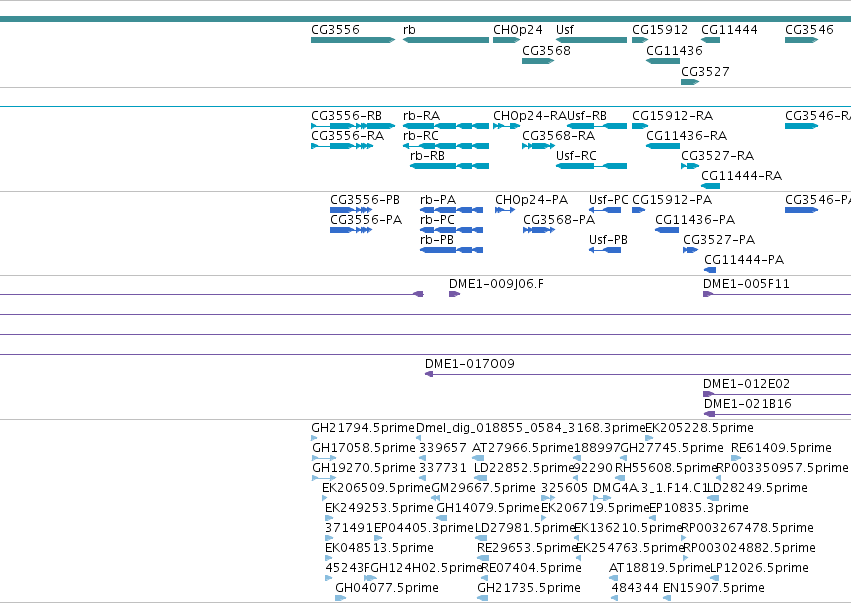Click the CG3556-PA protein feature
The height and width of the screenshot is (603, 851).
coord(351,230)
